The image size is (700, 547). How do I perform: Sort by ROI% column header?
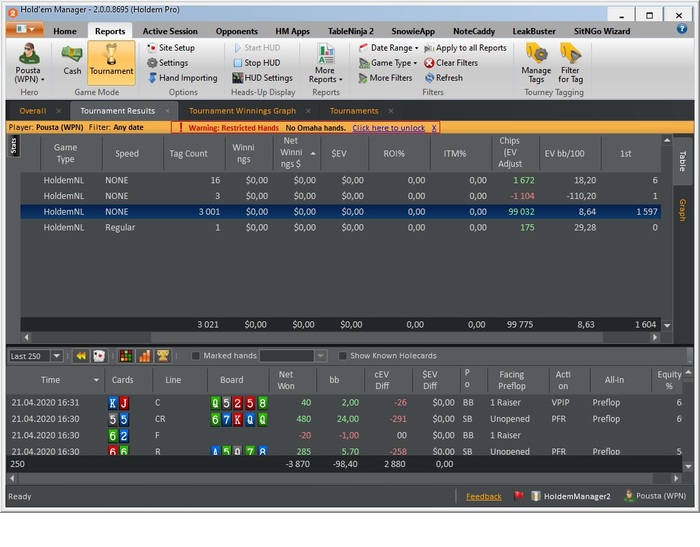click(x=399, y=153)
